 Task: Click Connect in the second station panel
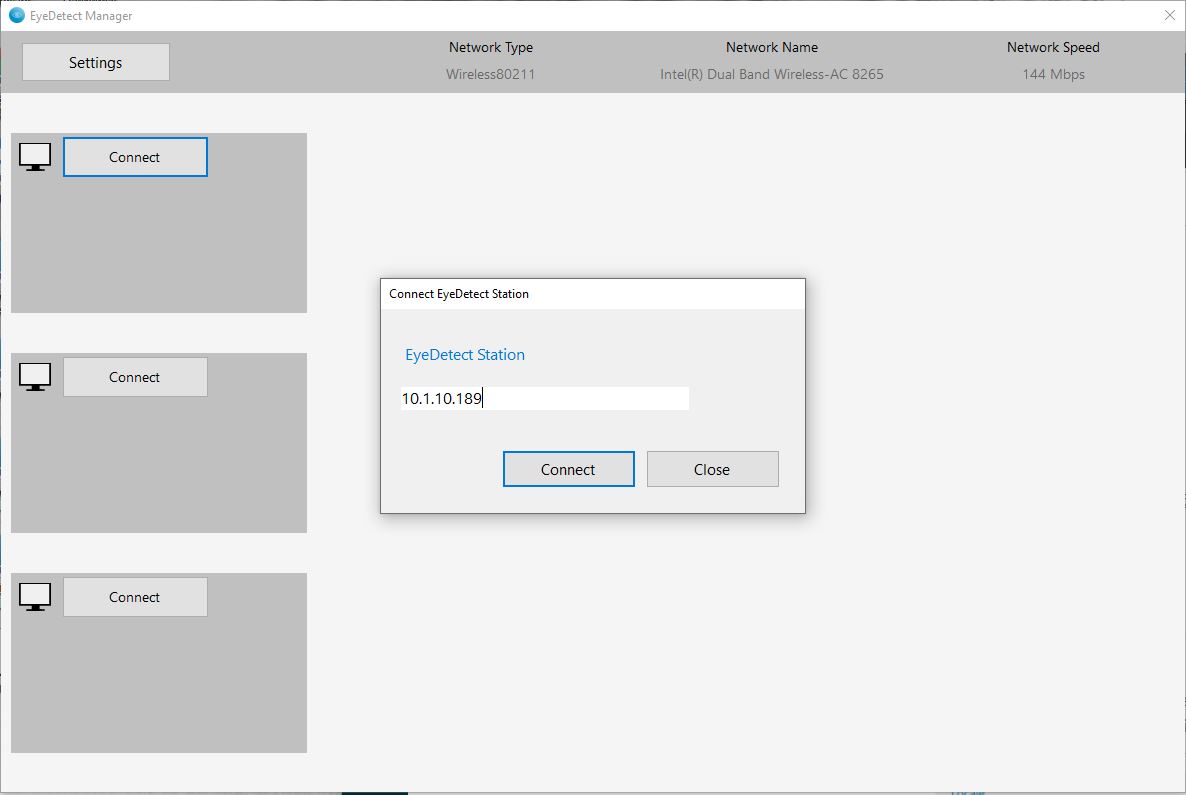(135, 377)
